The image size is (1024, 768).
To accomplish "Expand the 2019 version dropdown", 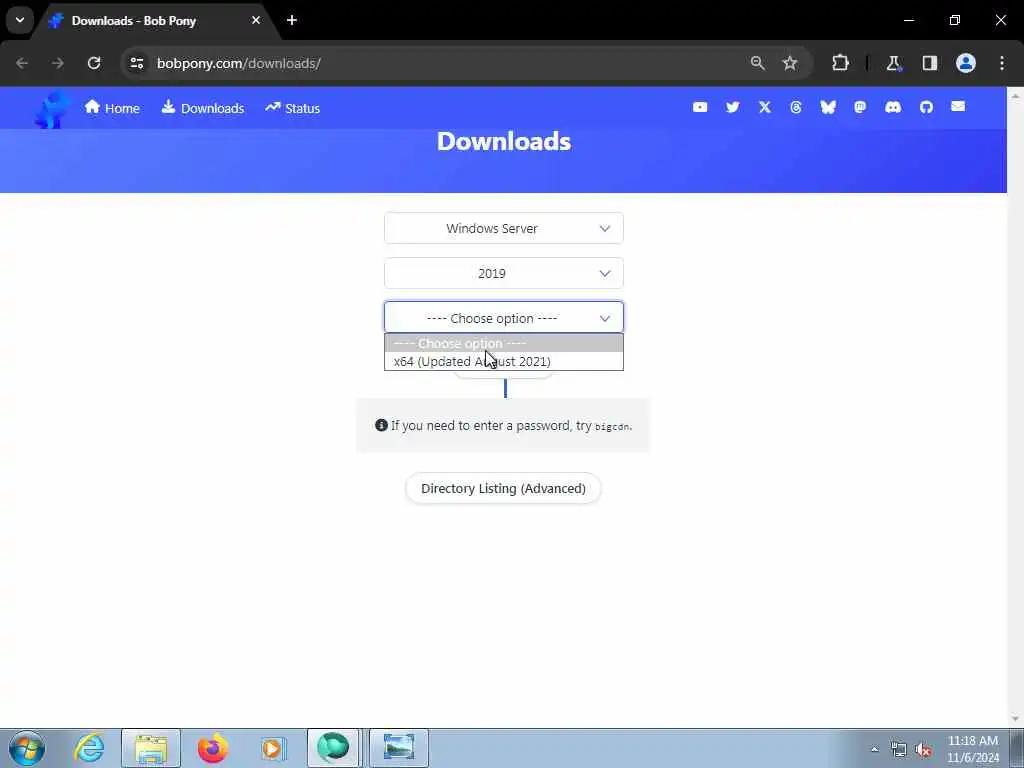I will 504,273.
